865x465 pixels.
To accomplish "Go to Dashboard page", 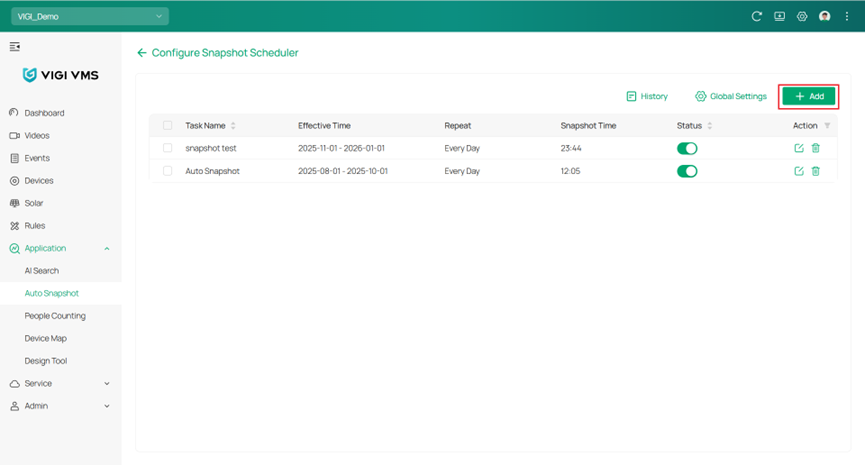I will tap(44, 113).
